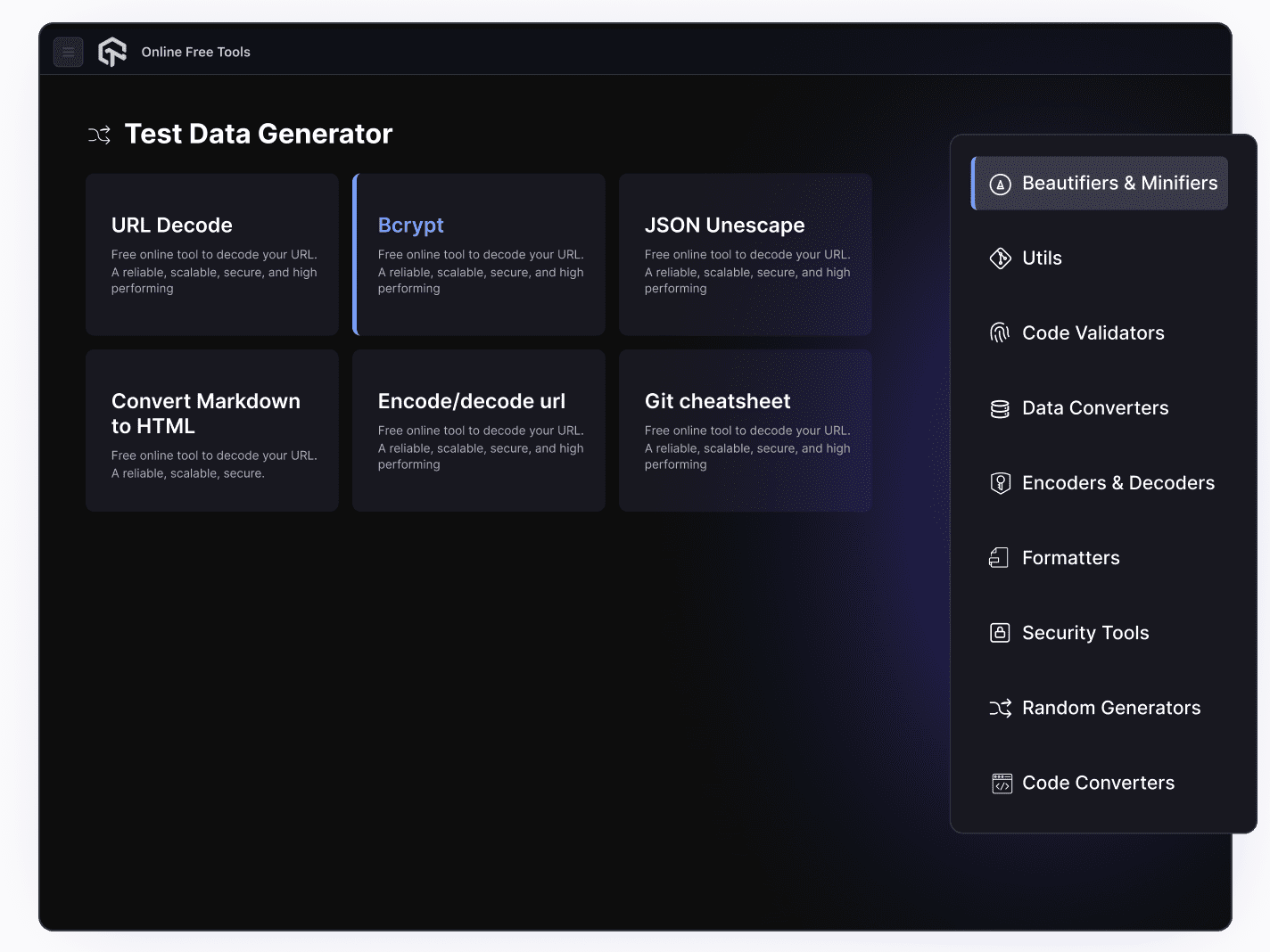Select the Data Converters database icon

tap(1001, 407)
